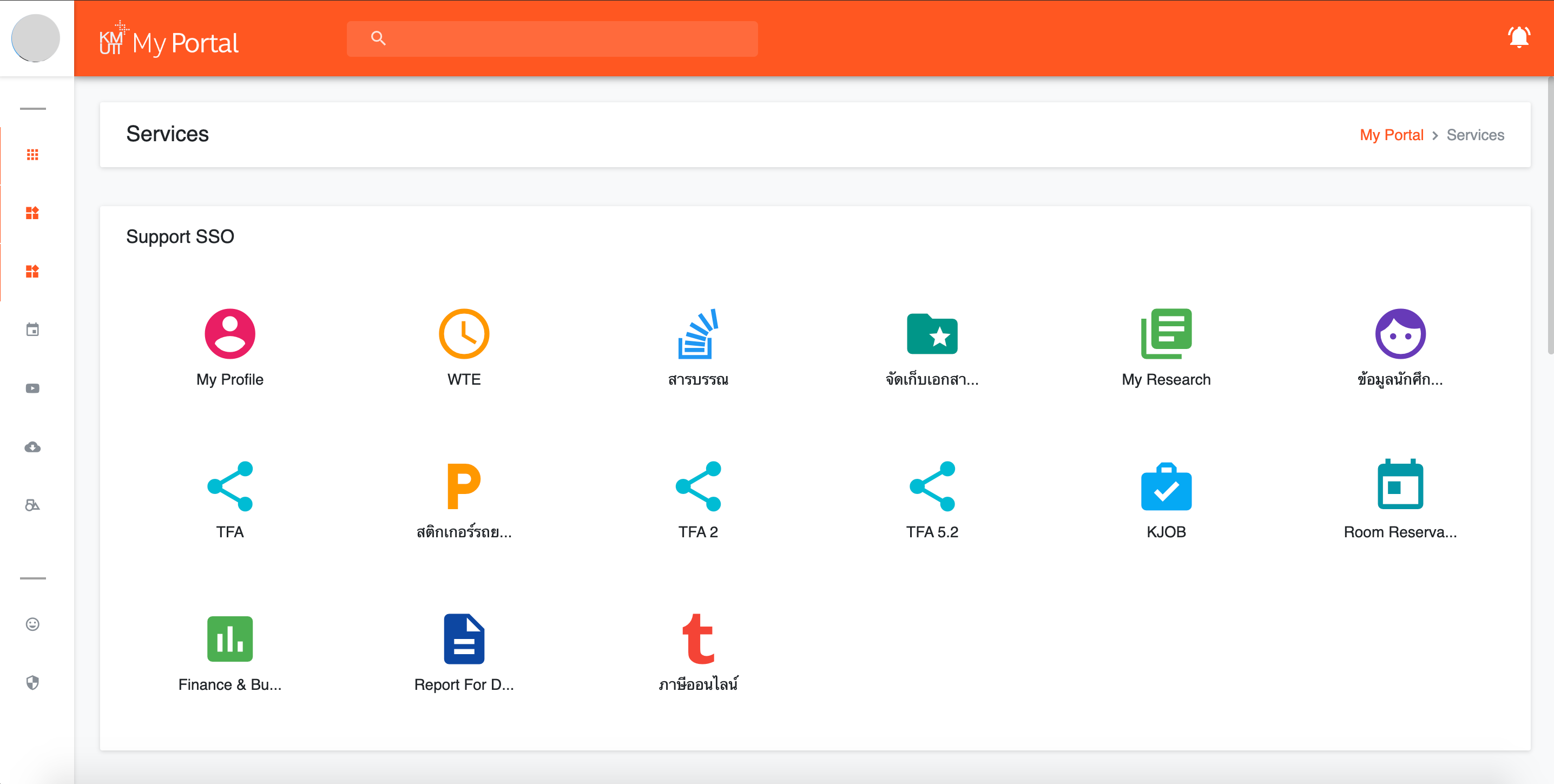Open the TFA 5.2 service

click(x=931, y=486)
